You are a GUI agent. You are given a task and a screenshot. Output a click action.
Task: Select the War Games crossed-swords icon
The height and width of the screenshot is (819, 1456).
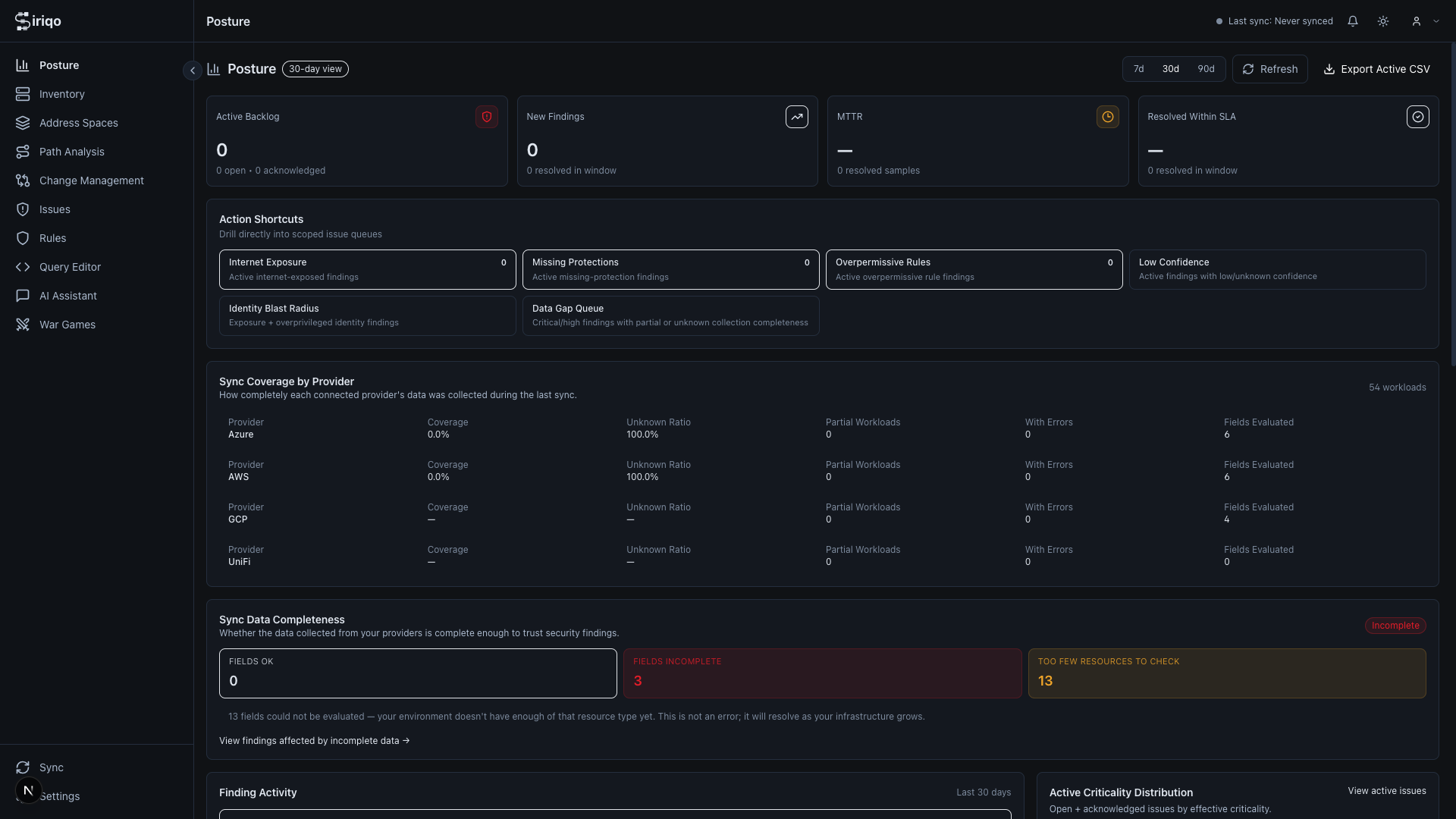coord(23,325)
